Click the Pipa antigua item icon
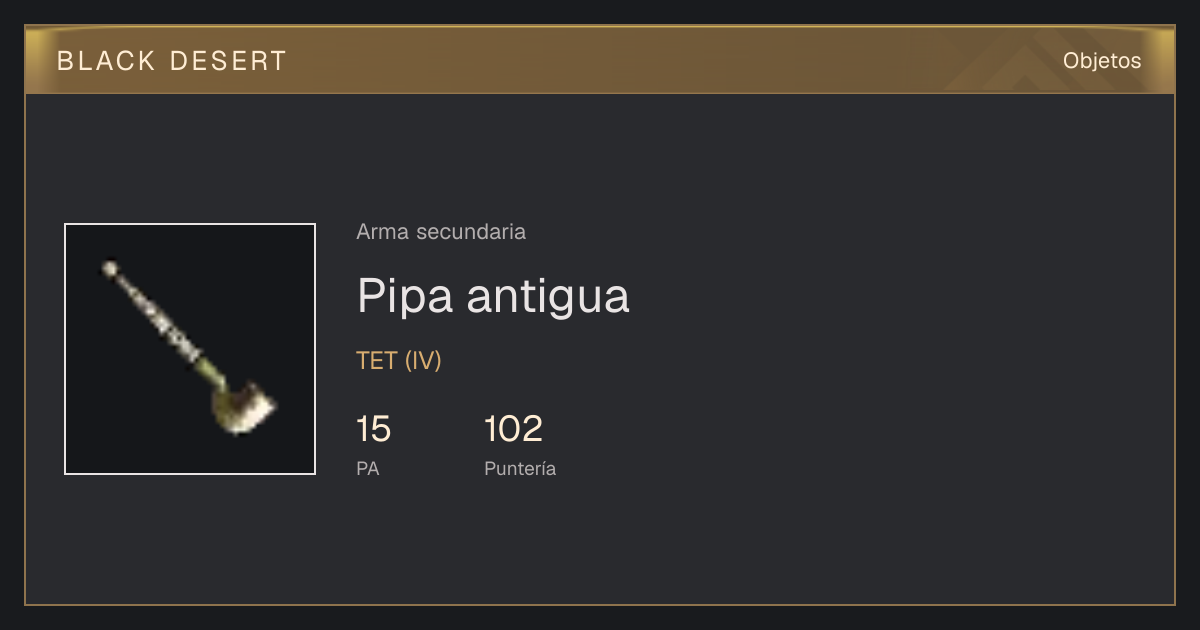 point(190,349)
